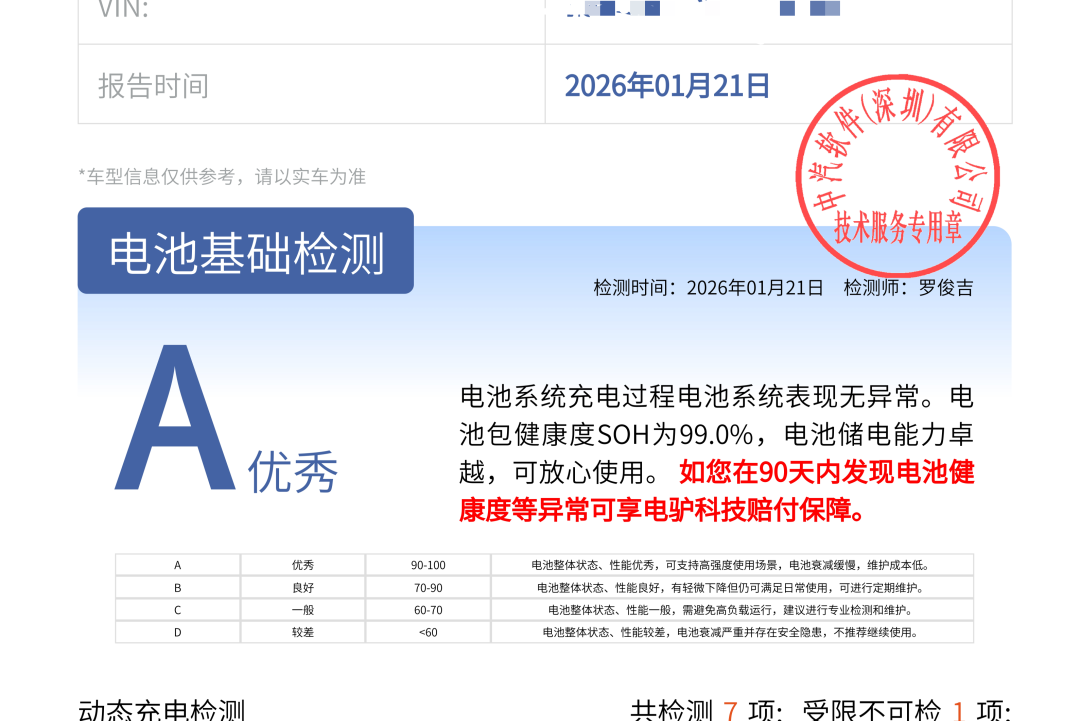Select the report date 2026年01月21日
The image size is (1080, 721).
[x=667, y=86]
